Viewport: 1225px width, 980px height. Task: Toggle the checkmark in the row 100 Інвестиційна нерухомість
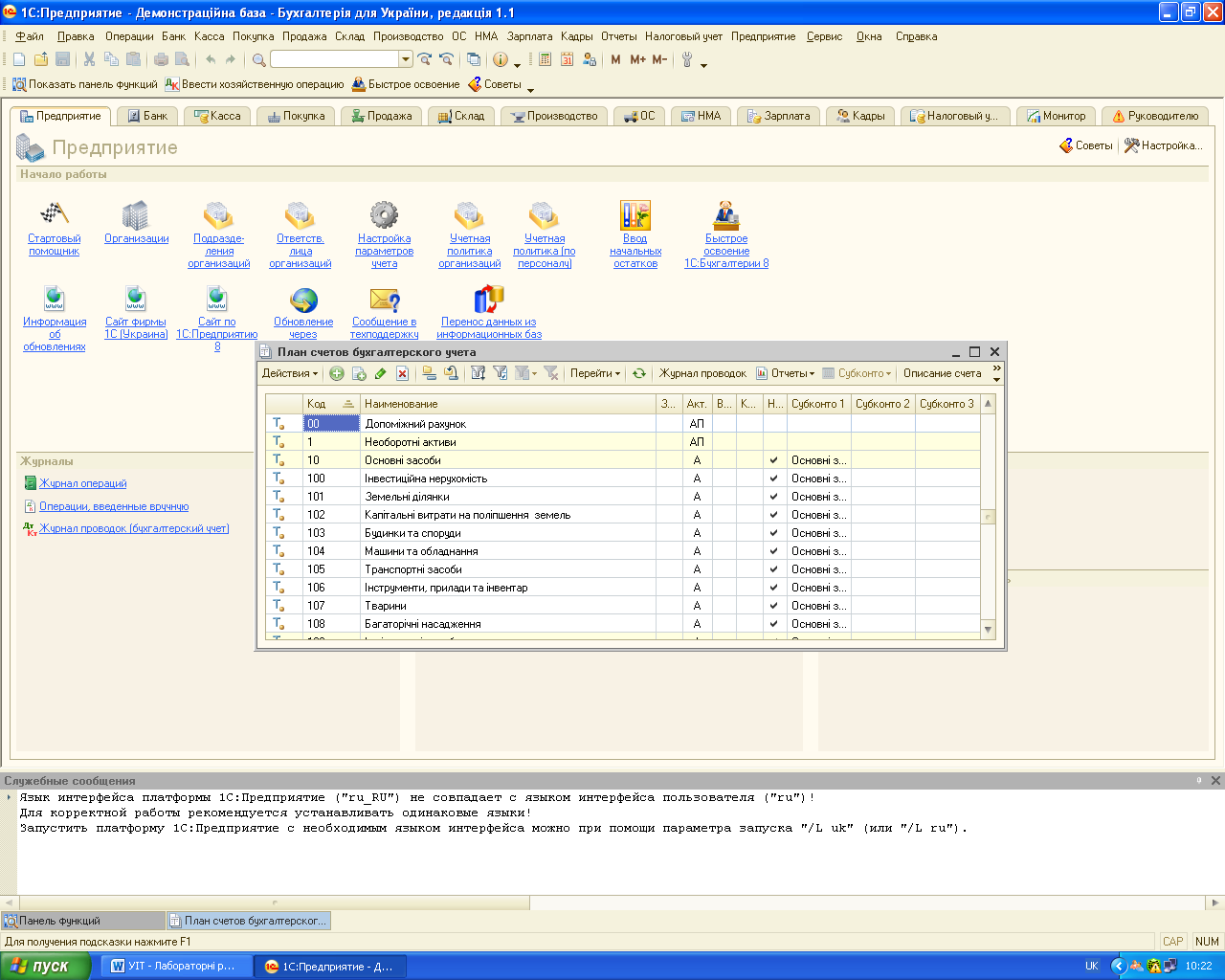tap(773, 479)
